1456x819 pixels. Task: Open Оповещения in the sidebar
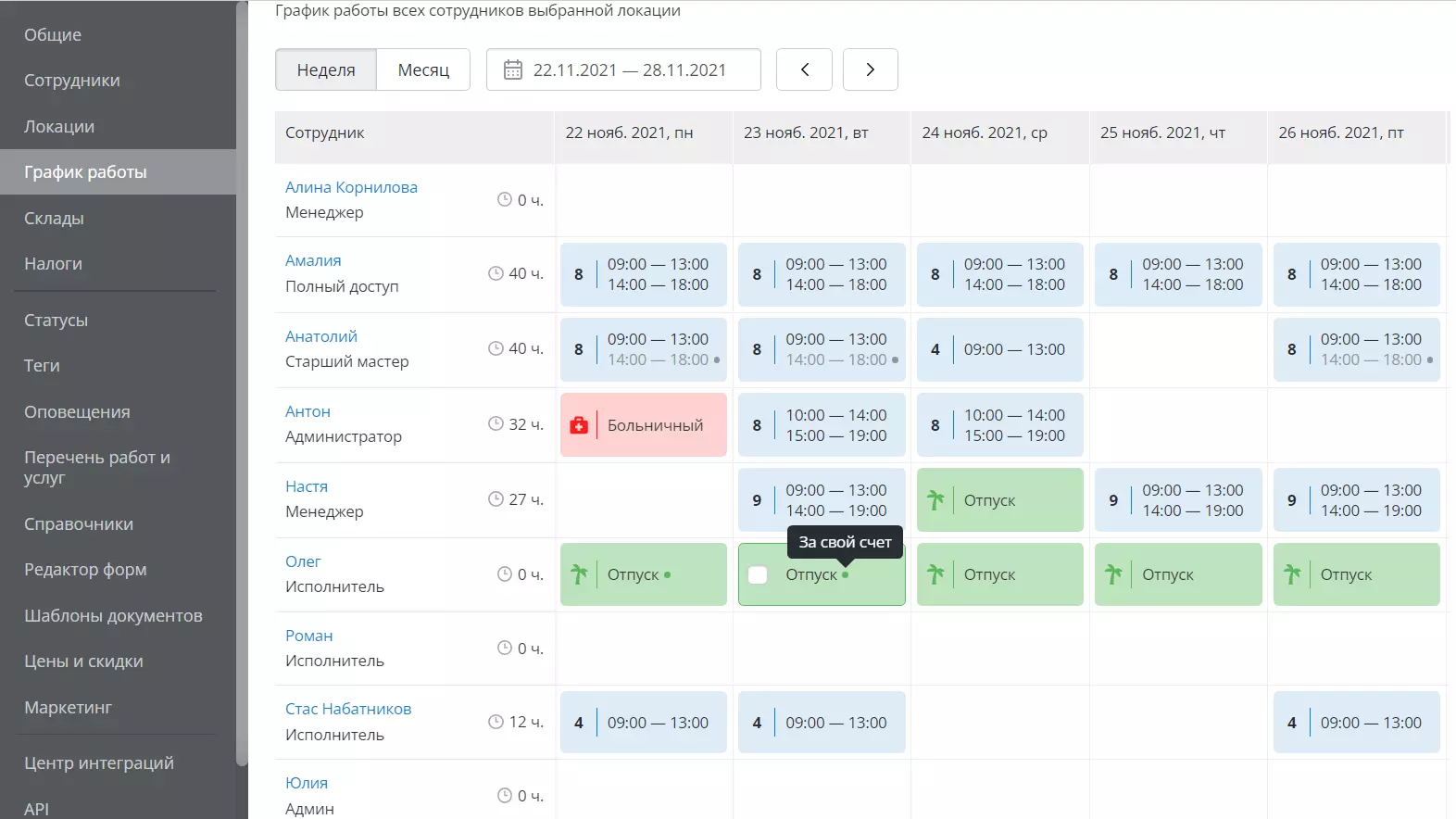point(77,411)
